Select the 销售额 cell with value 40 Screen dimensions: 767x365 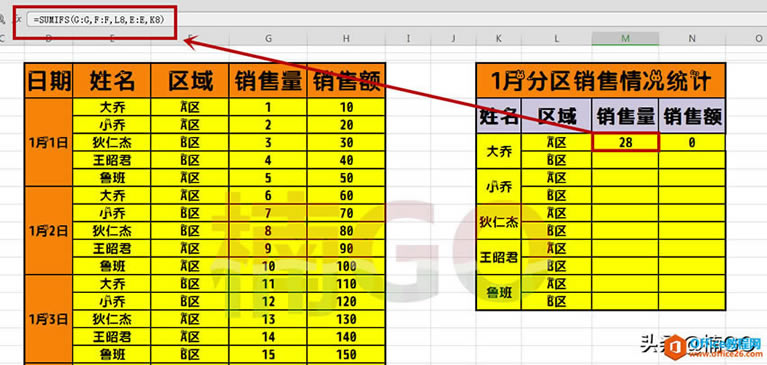pos(346,160)
